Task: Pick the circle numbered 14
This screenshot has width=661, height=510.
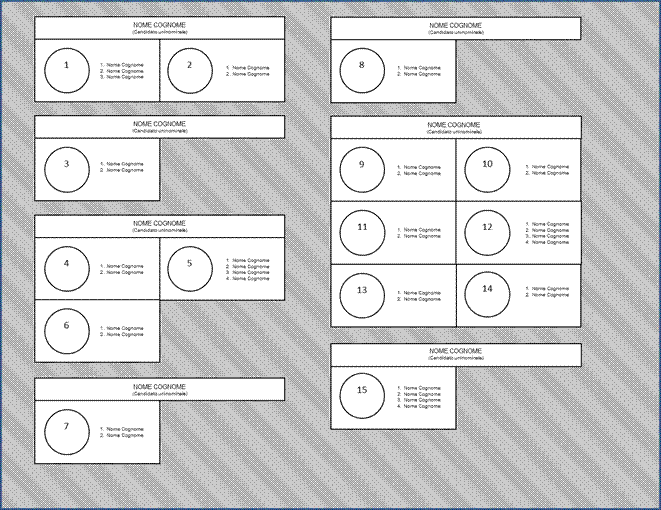Action: 487,295
